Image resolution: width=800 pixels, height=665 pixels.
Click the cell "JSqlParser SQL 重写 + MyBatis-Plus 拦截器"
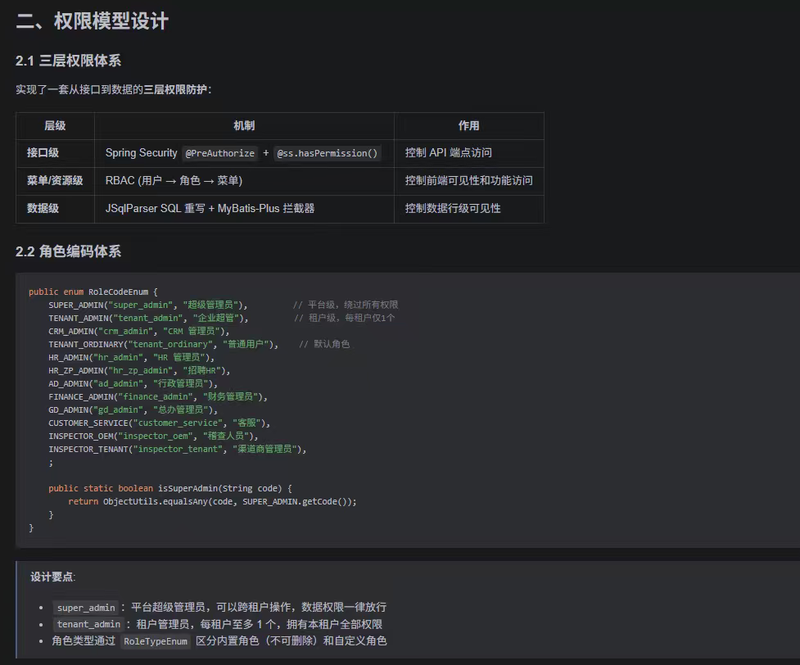[210, 208]
